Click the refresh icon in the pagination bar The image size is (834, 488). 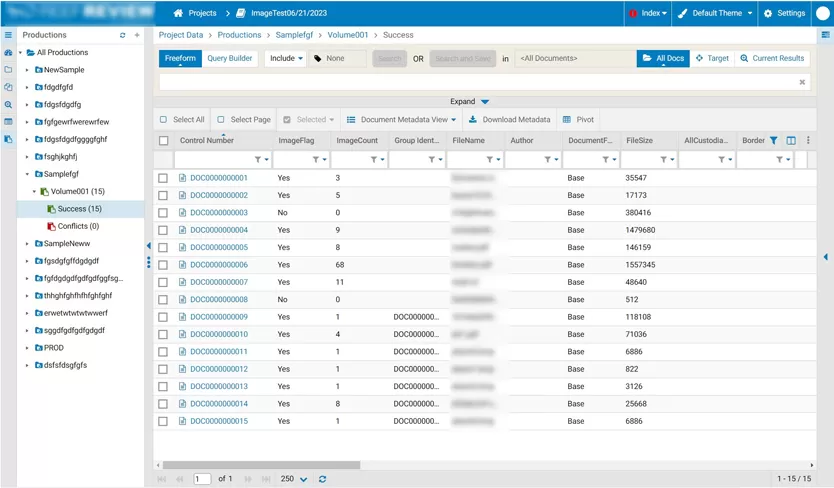[x=322, y=479]
